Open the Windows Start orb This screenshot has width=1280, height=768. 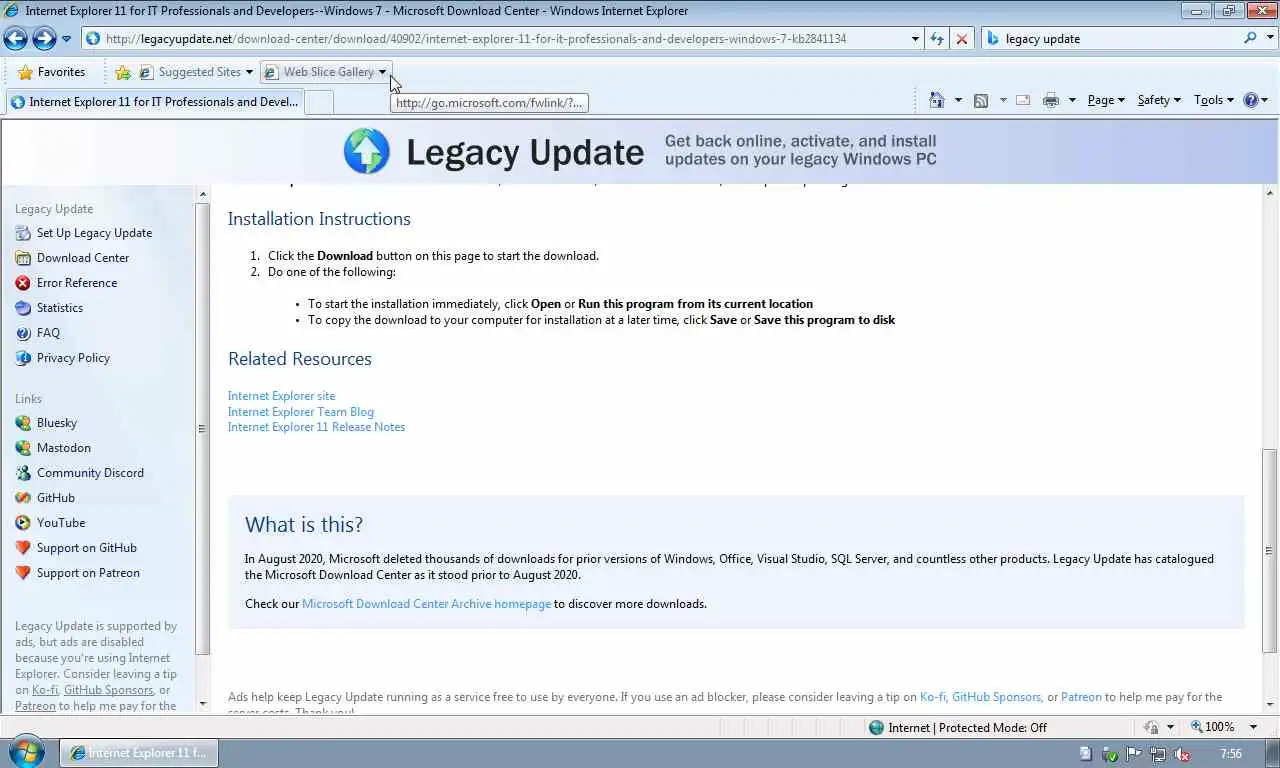click(x=27, y=753)
